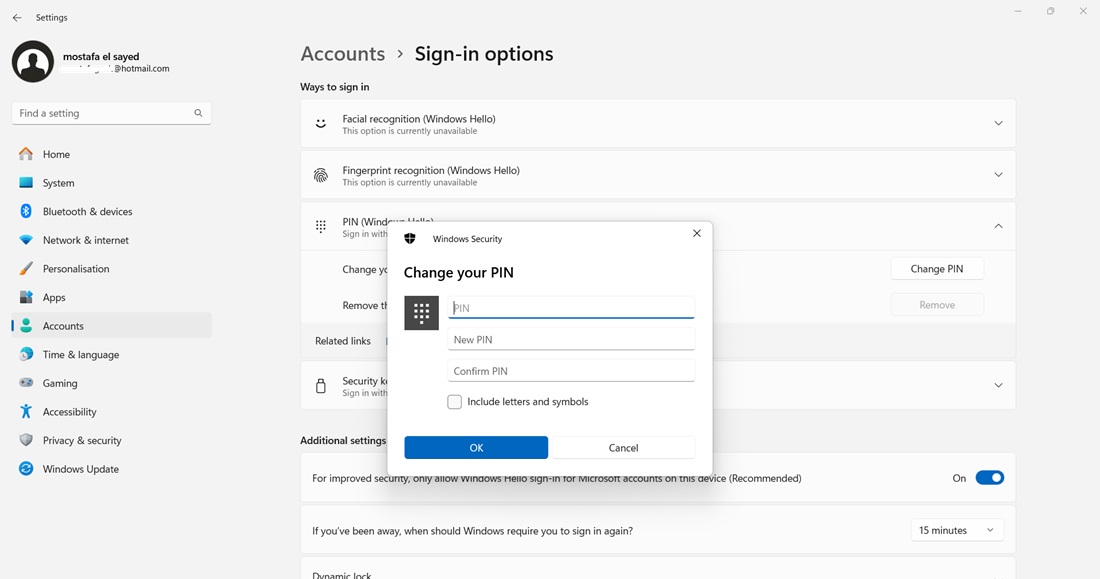Collapse the PIN (Windows Hello) section
The image size is (1100, 579).
(x=998, y=227)
